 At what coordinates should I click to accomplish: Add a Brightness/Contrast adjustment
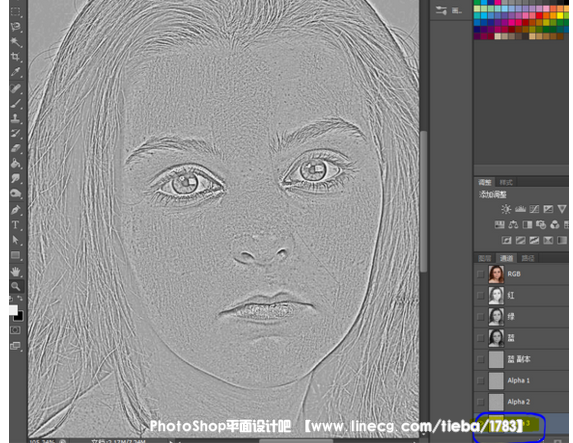(506, 209)
